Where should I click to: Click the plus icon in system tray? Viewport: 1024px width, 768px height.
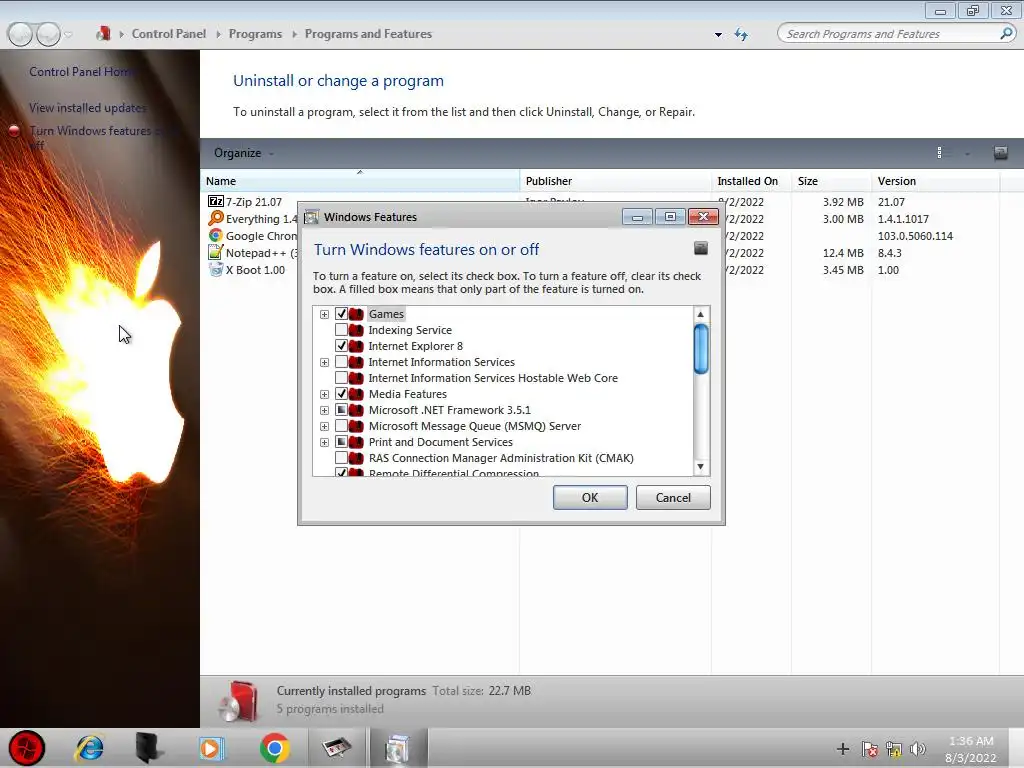pyautogui.click(x=842, y=749)
